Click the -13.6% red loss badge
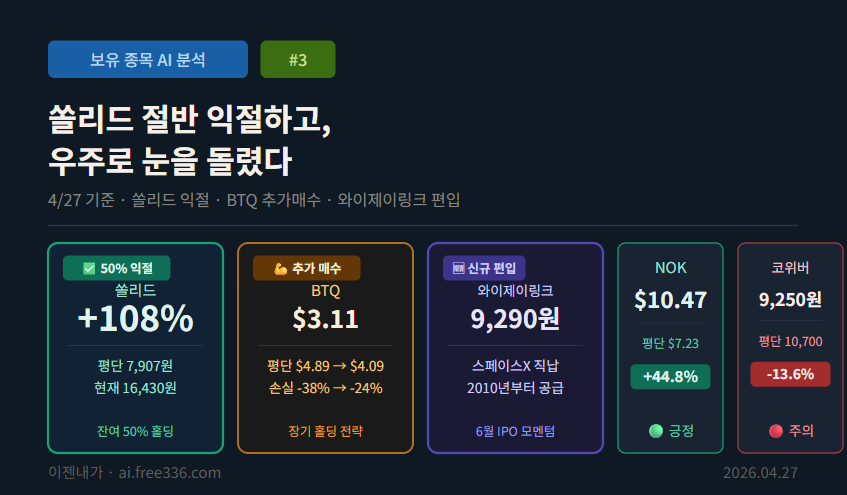Image resolution: width=847 pixels, height=495 pixels. (x=790, y=374)
